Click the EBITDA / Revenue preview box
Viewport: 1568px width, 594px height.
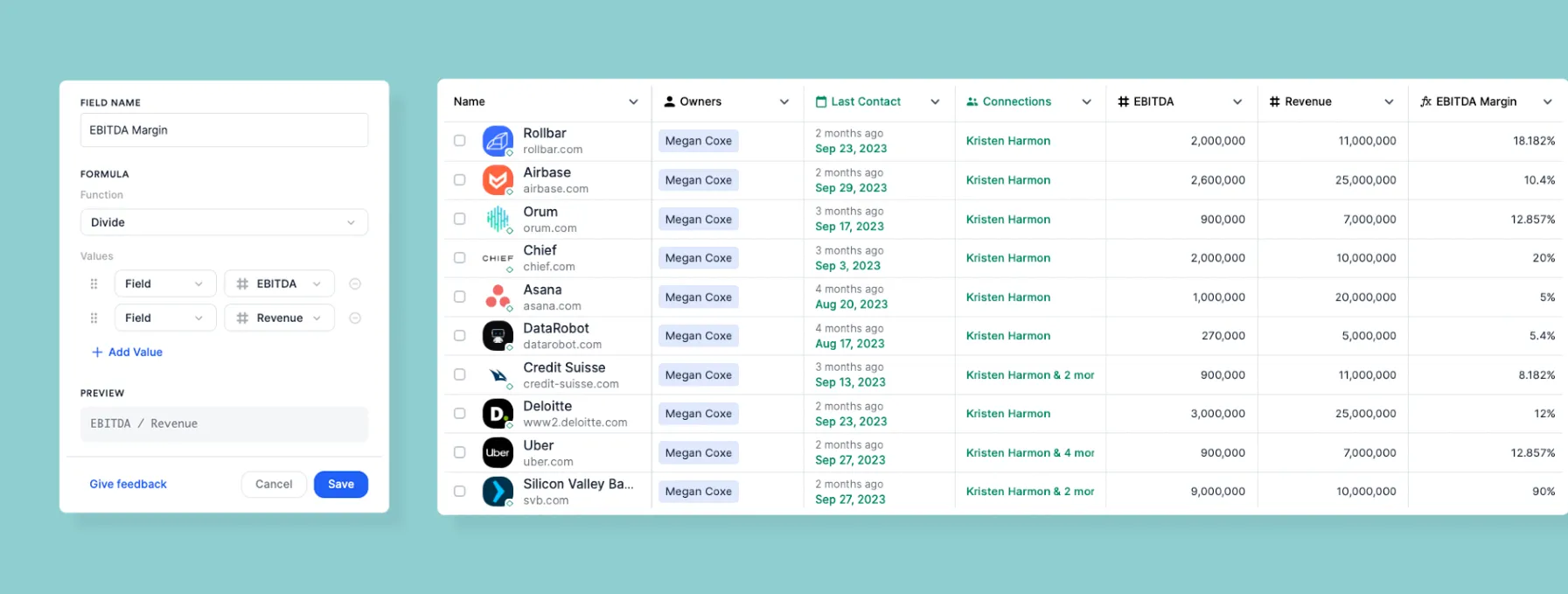click(224, 423)
